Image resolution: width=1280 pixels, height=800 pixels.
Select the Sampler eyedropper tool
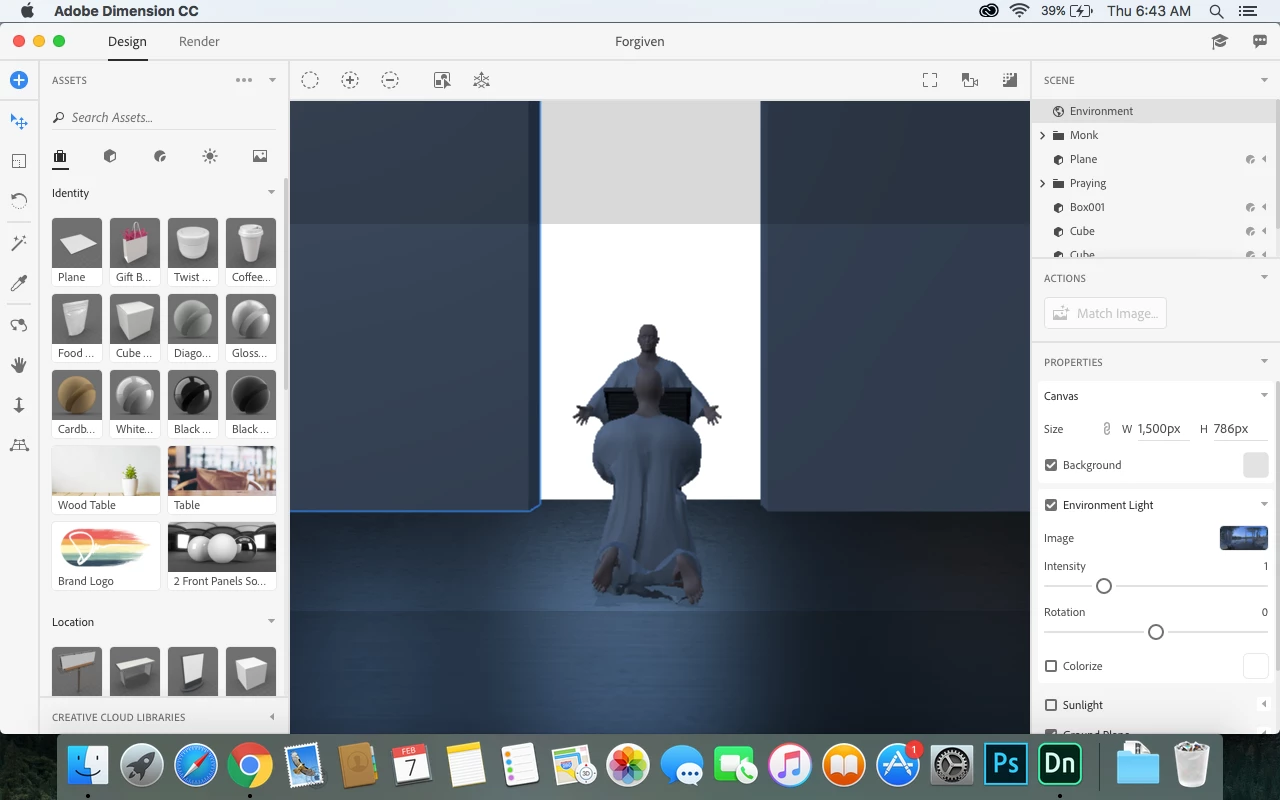click(19, 284)
